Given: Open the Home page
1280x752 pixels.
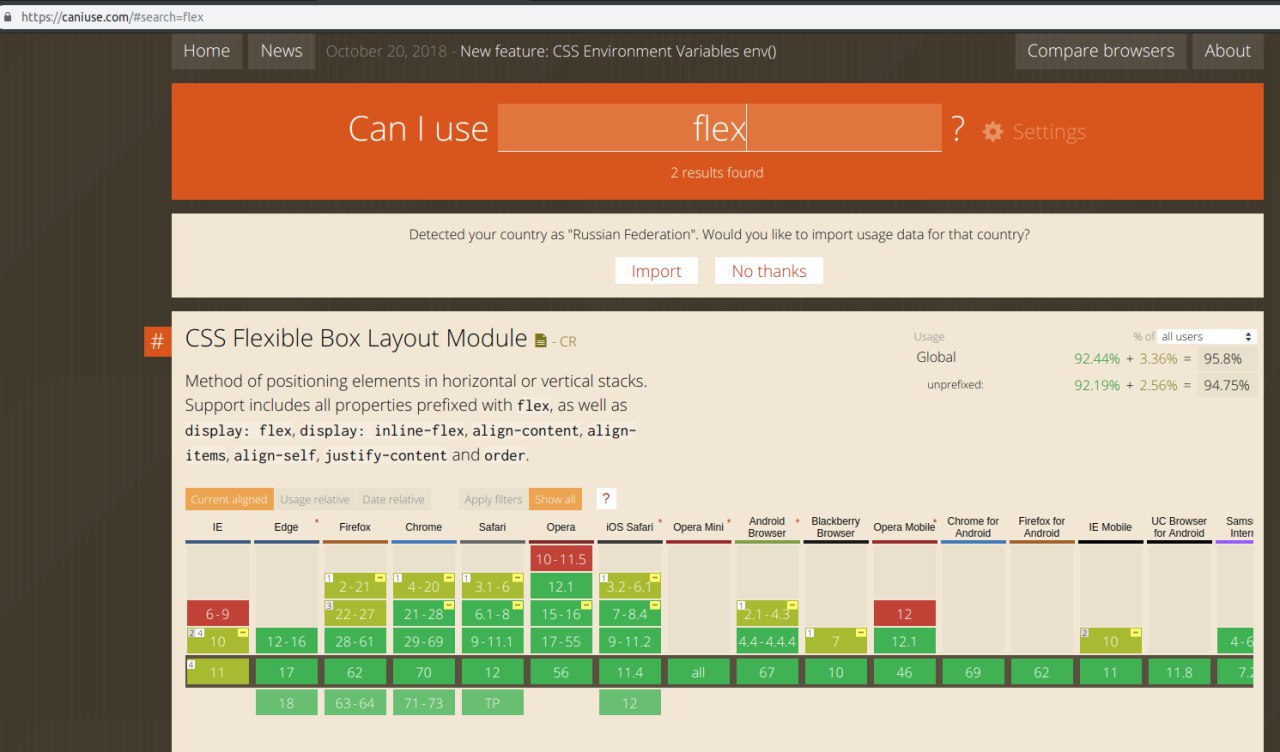Looking at the screenshot, I should click(207, 51).
